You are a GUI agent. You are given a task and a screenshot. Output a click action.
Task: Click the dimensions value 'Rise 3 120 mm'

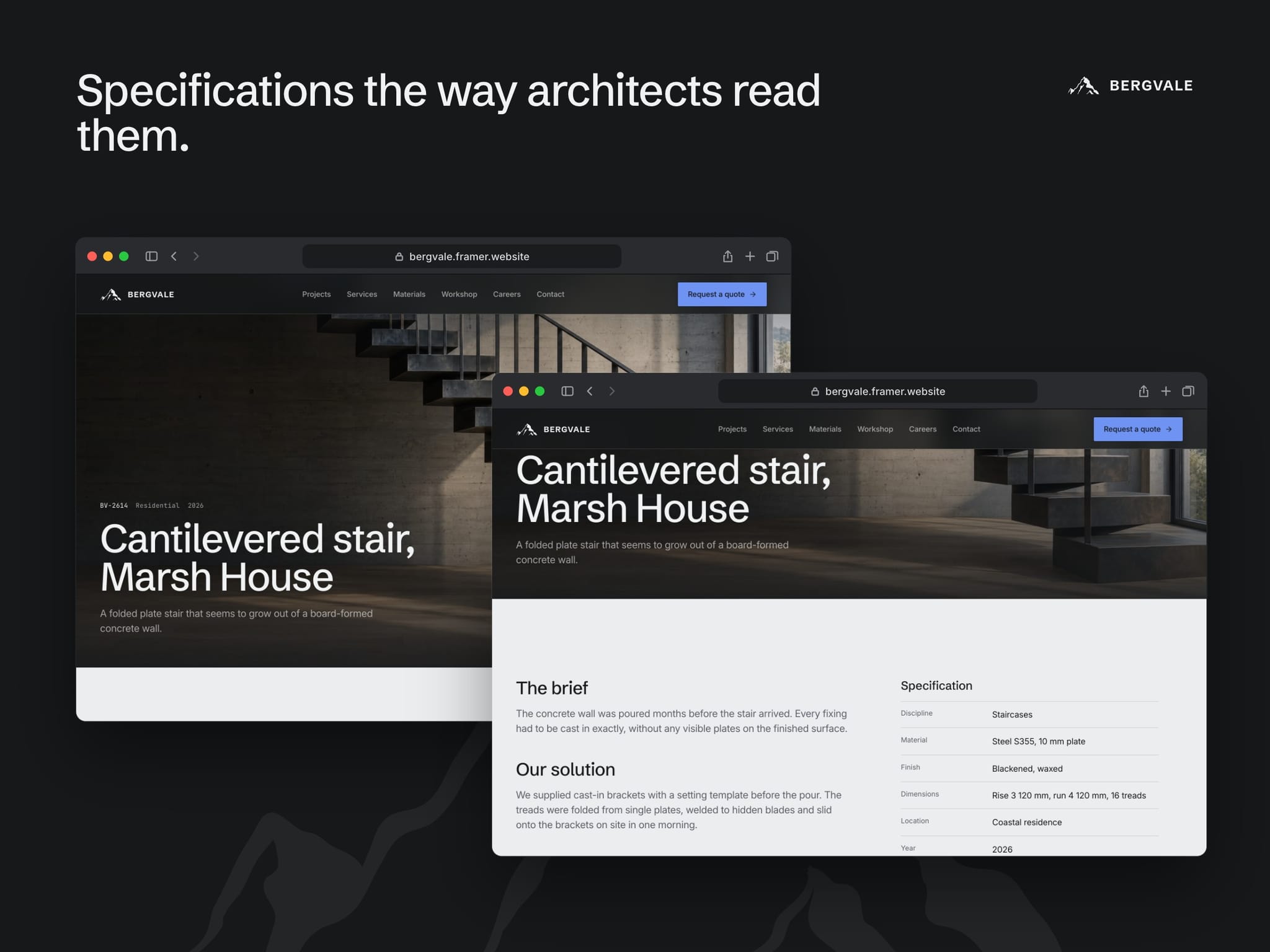click(1021, 795)
